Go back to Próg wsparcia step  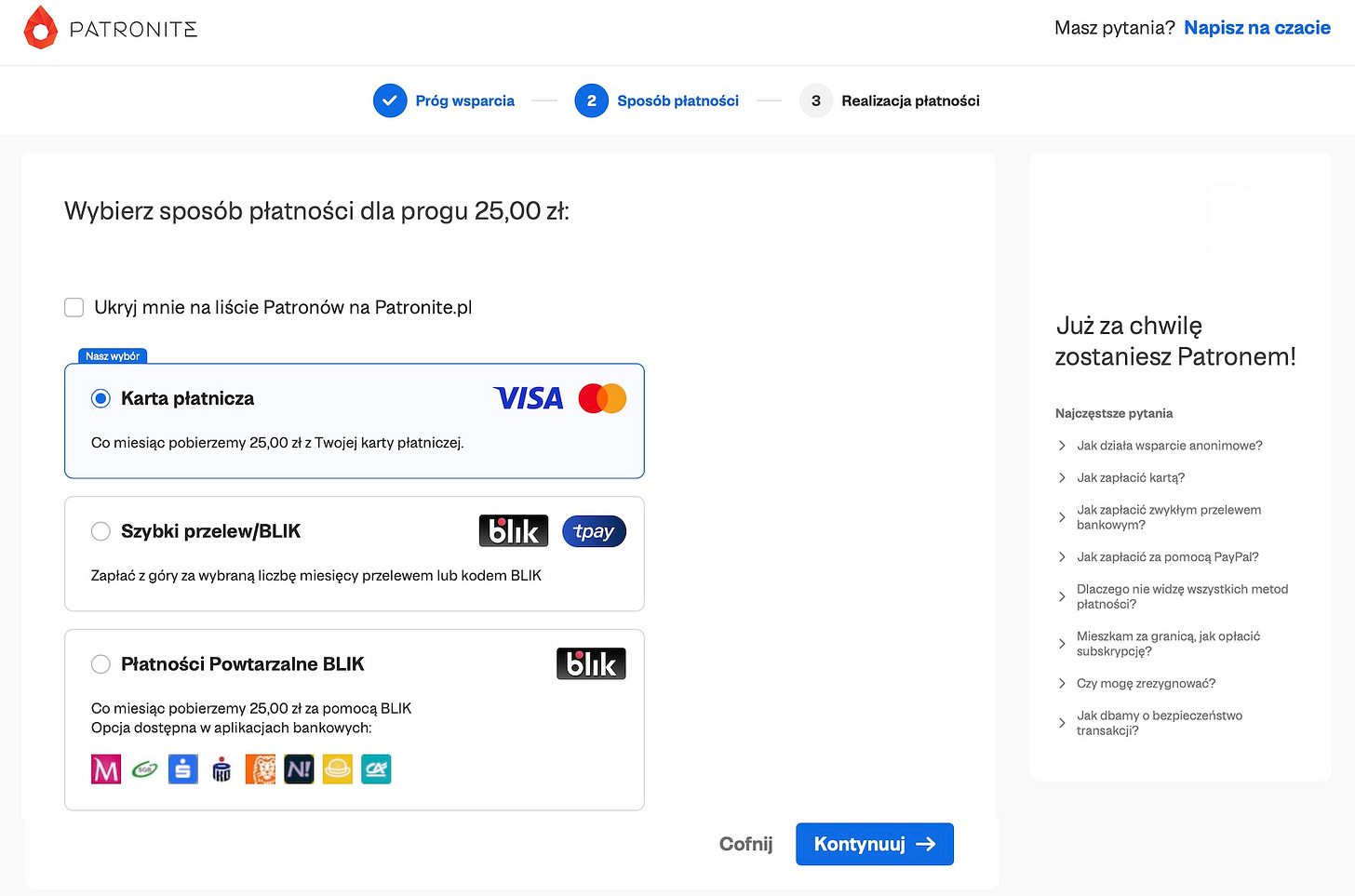click(444, 100)
